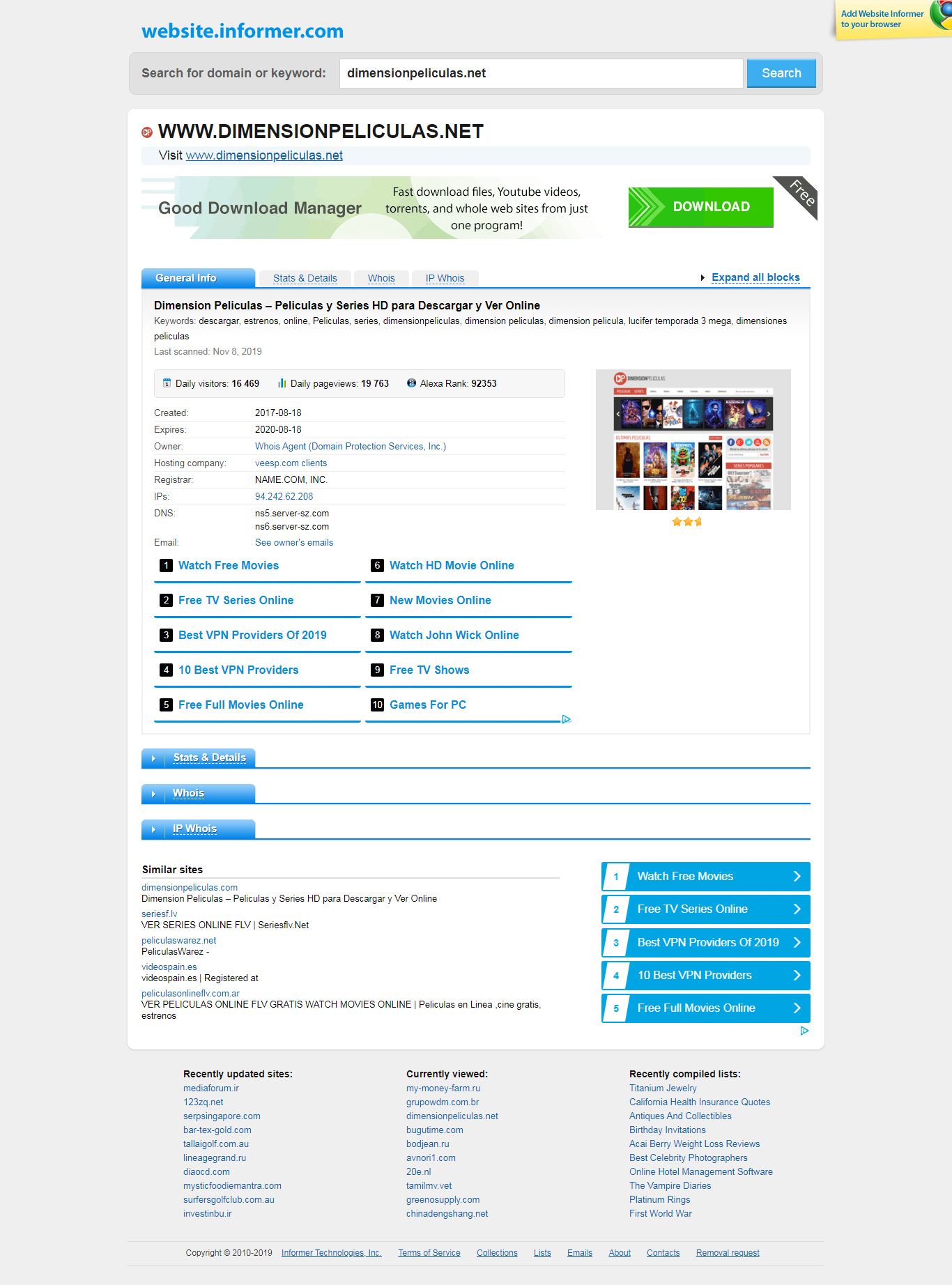Open Watch HD Movie Online ad link
This screenshot has width=952, height=1285.
(452, 565)
